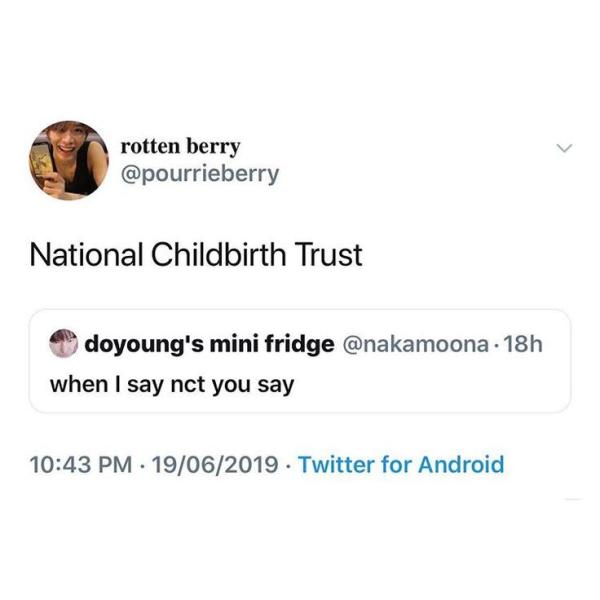
Task: Open the Twitter for Android link
Action: tap(401, 464)
